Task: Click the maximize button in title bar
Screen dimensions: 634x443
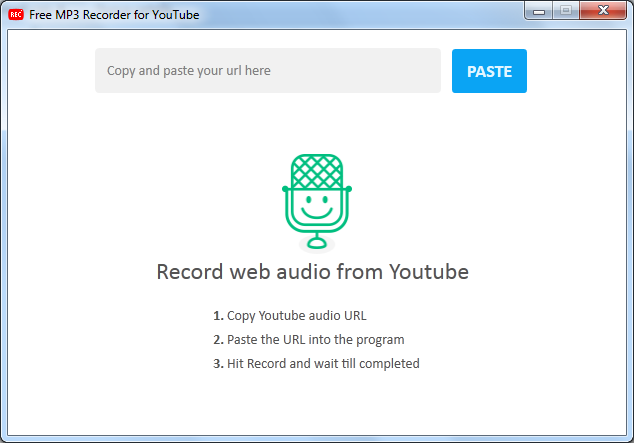Action: pos(566,11)
